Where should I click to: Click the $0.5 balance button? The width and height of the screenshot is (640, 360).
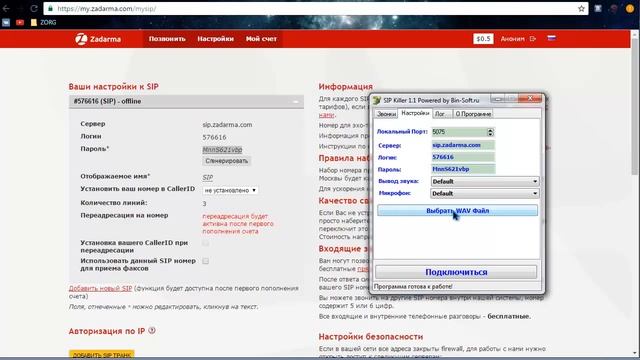pyautogui.click(x=483, y=39)
